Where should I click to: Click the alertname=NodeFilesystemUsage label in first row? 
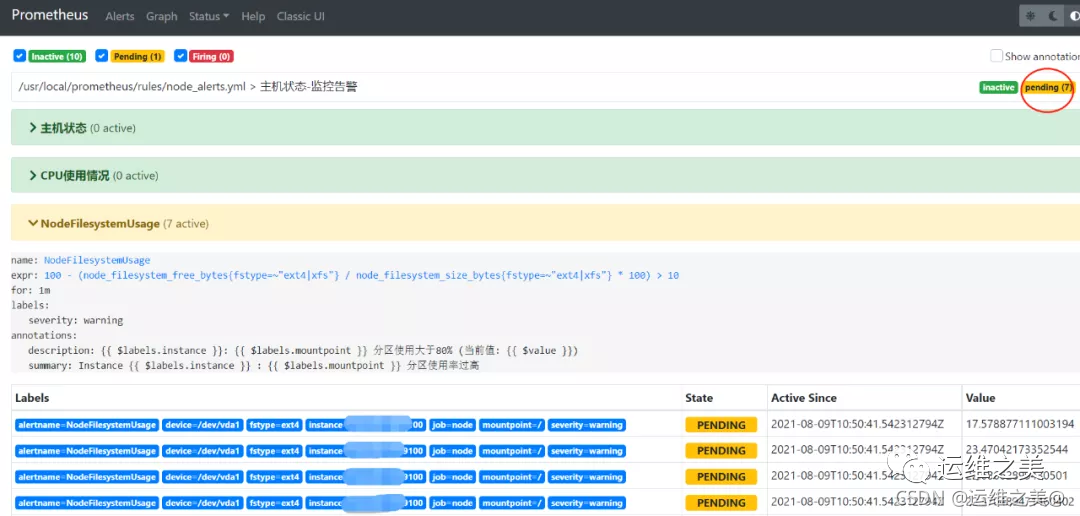87,425
